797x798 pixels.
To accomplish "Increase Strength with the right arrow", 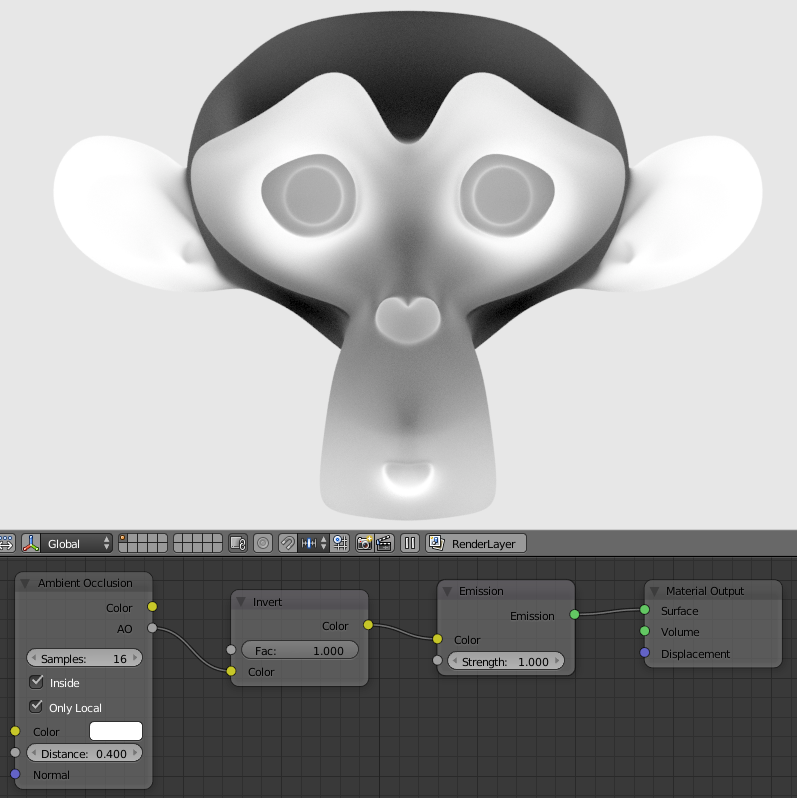I will (557, 661).
